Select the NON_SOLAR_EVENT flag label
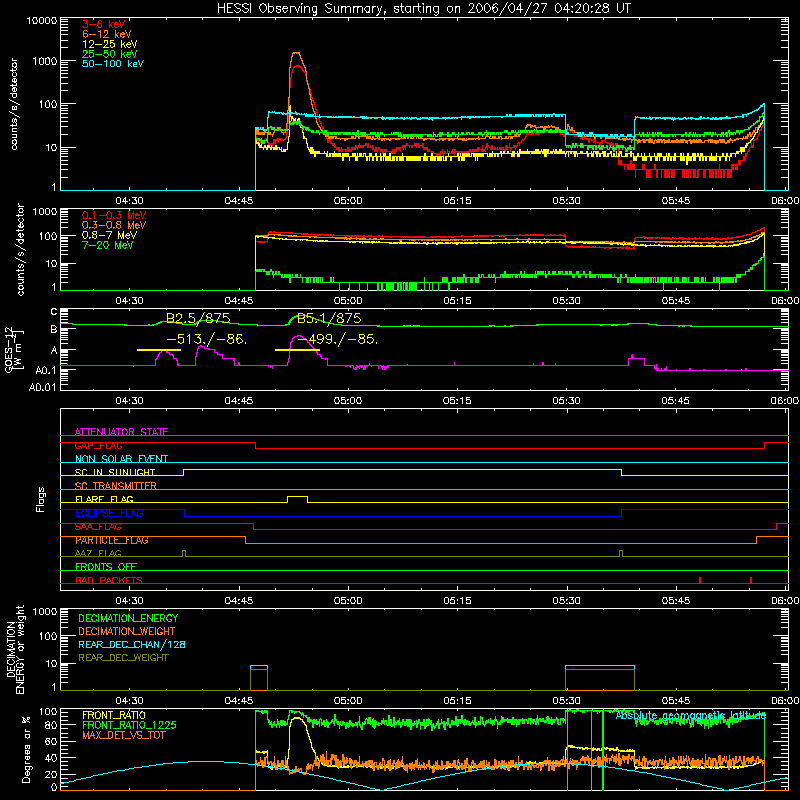 (x=121, y=459)
